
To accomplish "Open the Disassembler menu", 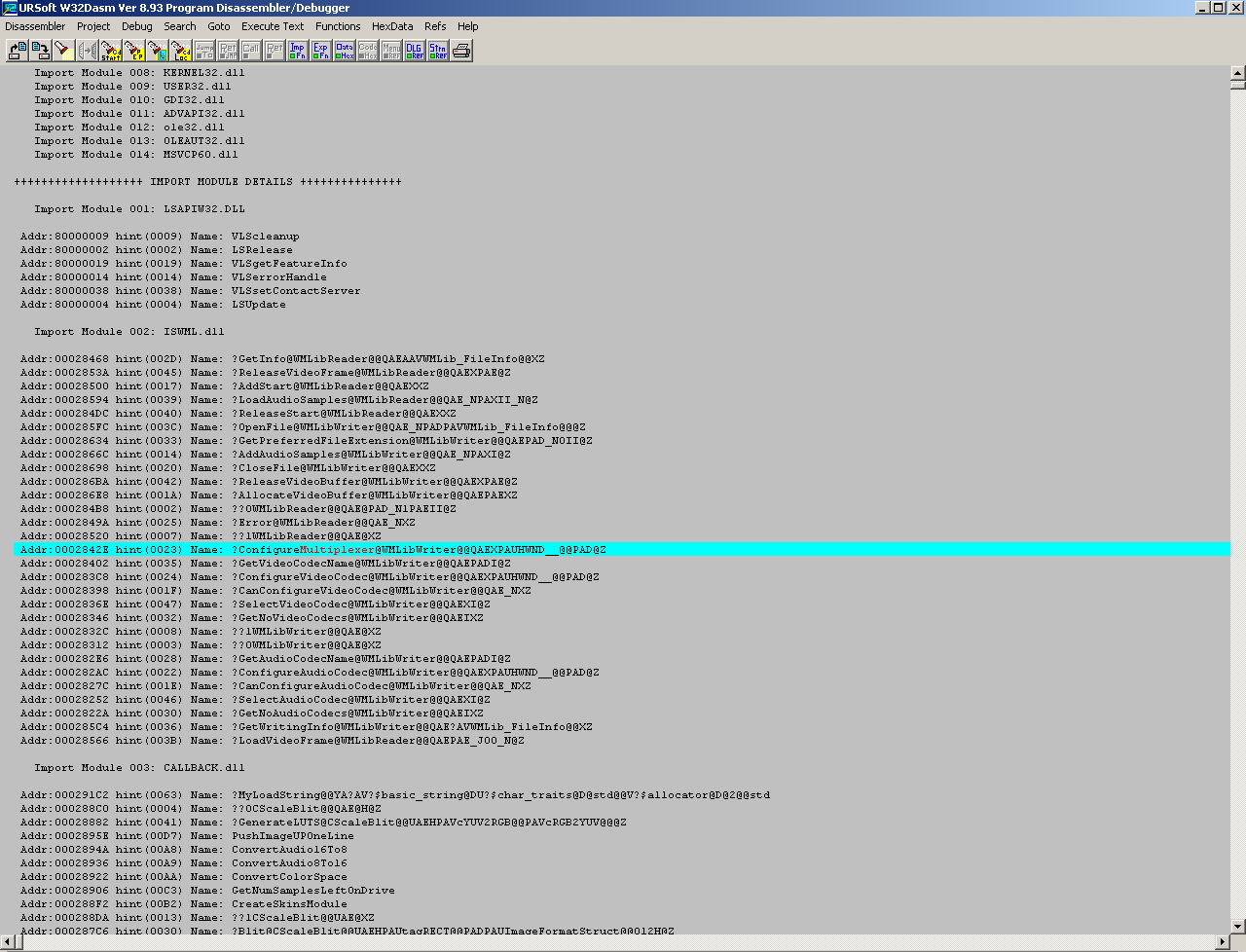I will 35,26.
